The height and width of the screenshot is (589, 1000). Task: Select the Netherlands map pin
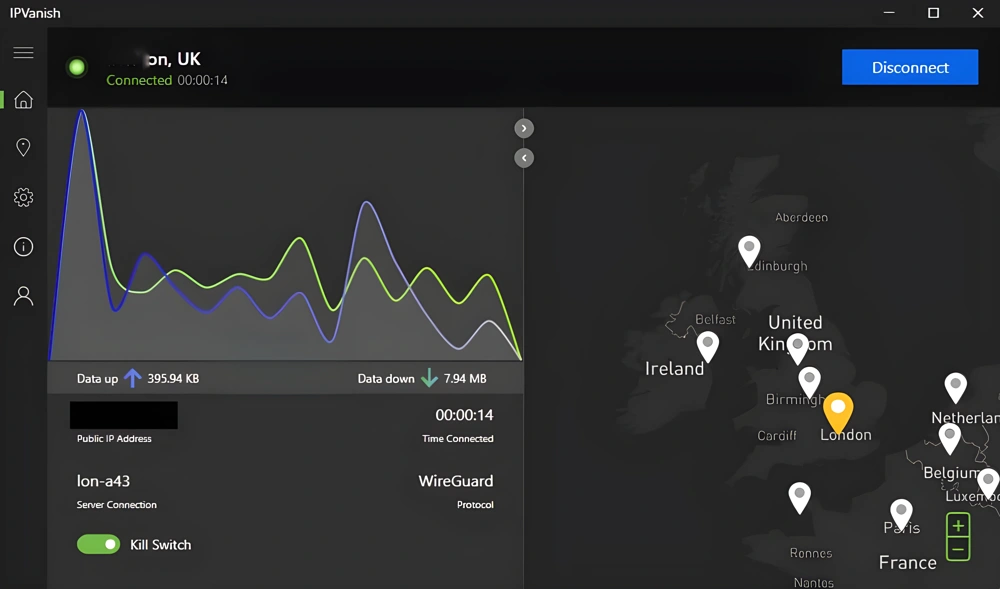coord(955,388)
